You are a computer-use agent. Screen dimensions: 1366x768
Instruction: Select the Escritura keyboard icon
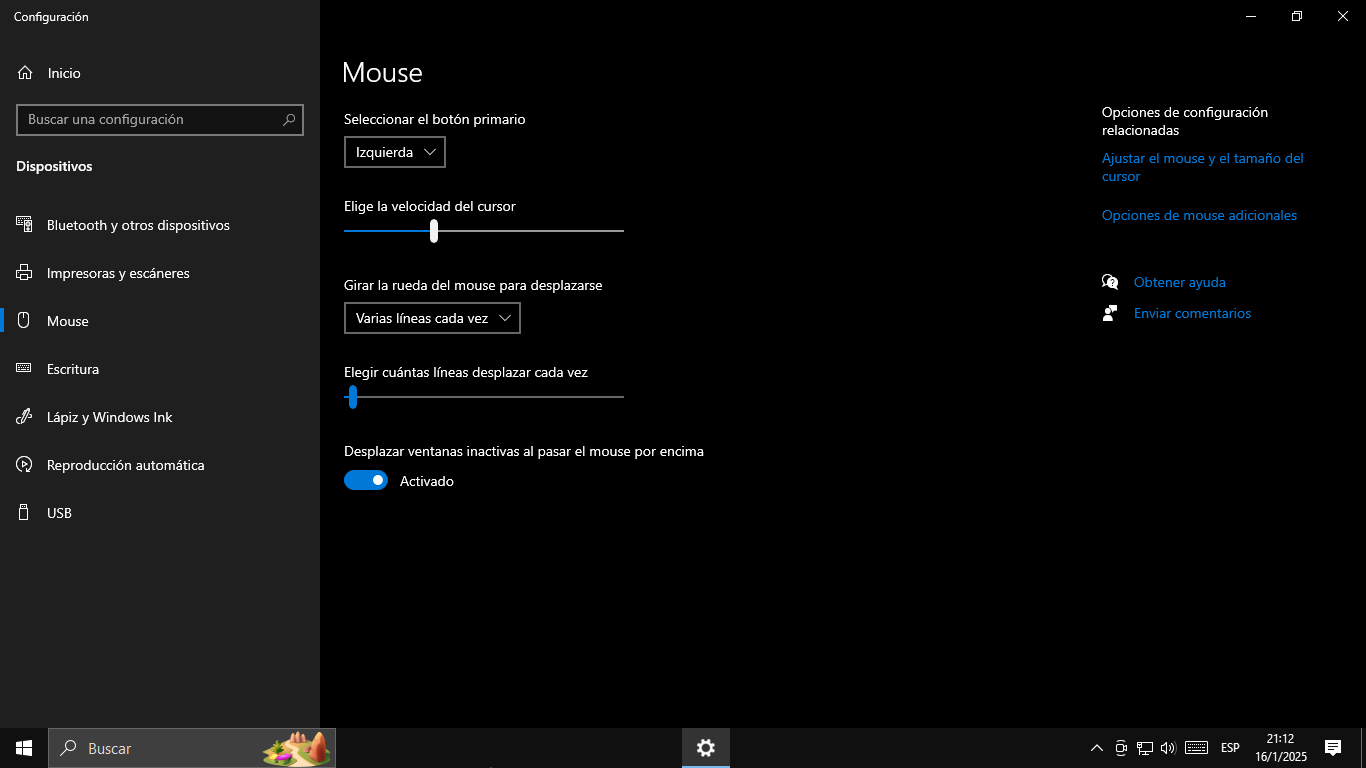coord(24,369)
